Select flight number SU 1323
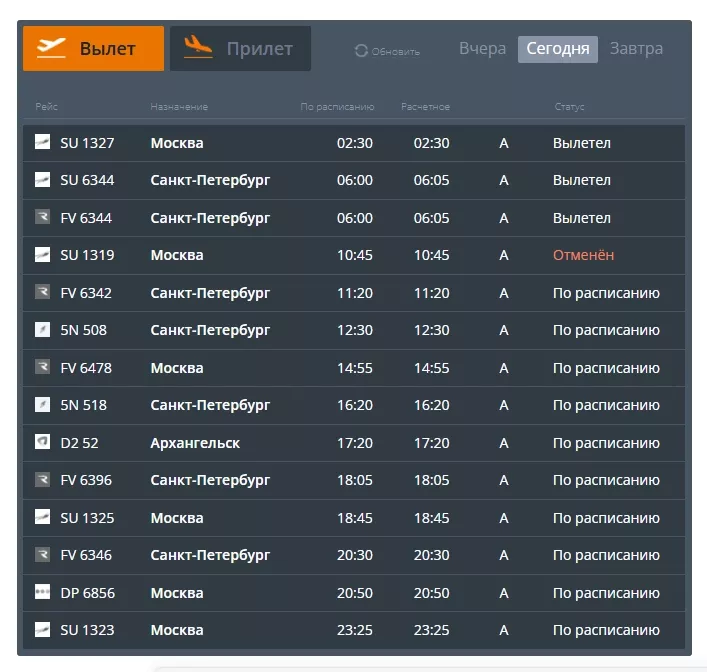707x672 pixels. click(87, 630)
